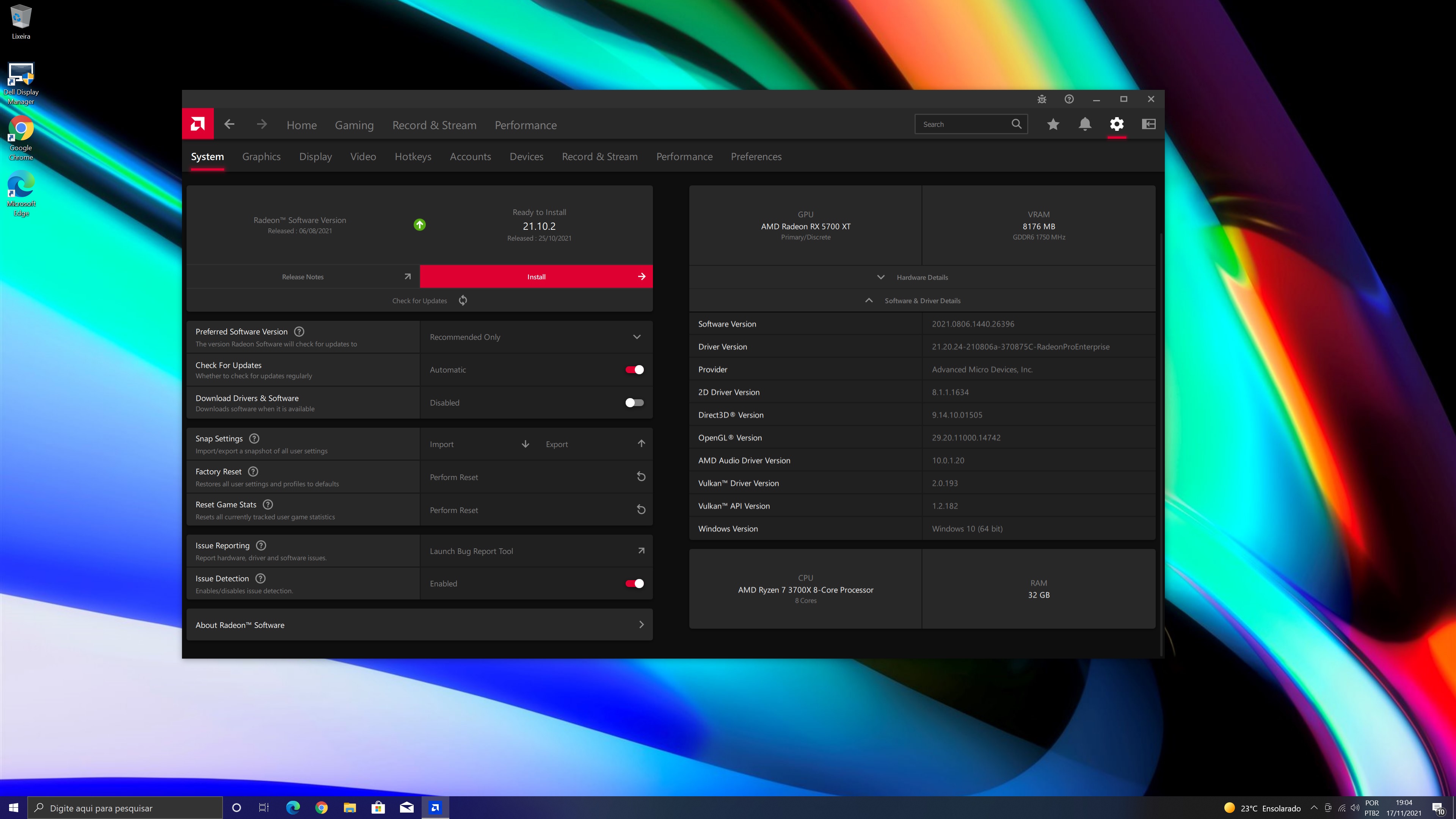The height and width of the screenshot is (819, 1456).
Task: Click the AMD logo home icon
Action: coord(198,124)
